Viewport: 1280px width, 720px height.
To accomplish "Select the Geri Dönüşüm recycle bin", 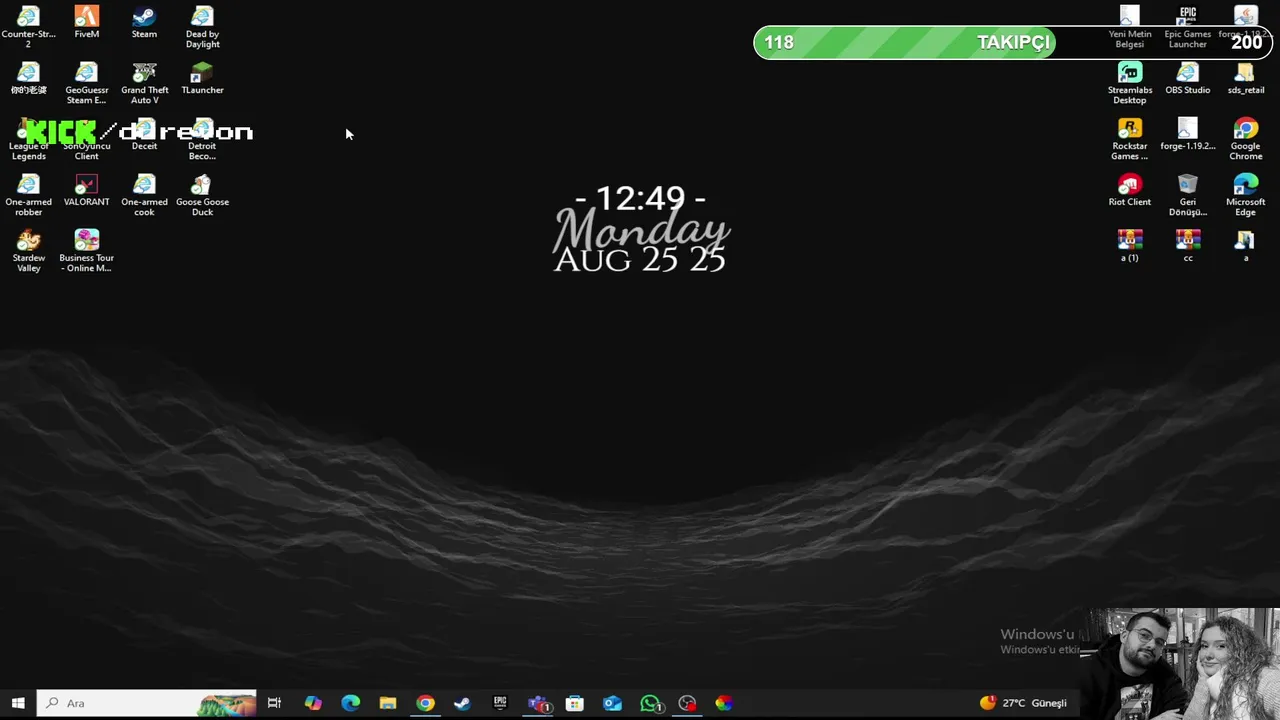I will coord(1188,195).
